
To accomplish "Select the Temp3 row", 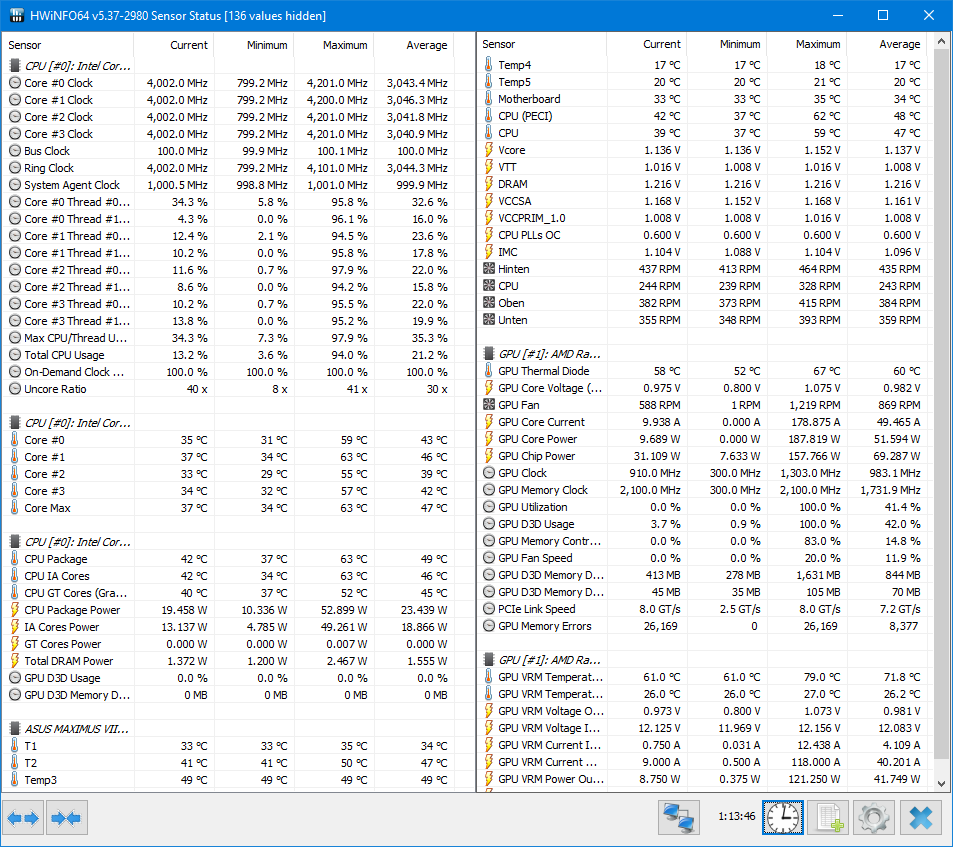I will point(229,781).
